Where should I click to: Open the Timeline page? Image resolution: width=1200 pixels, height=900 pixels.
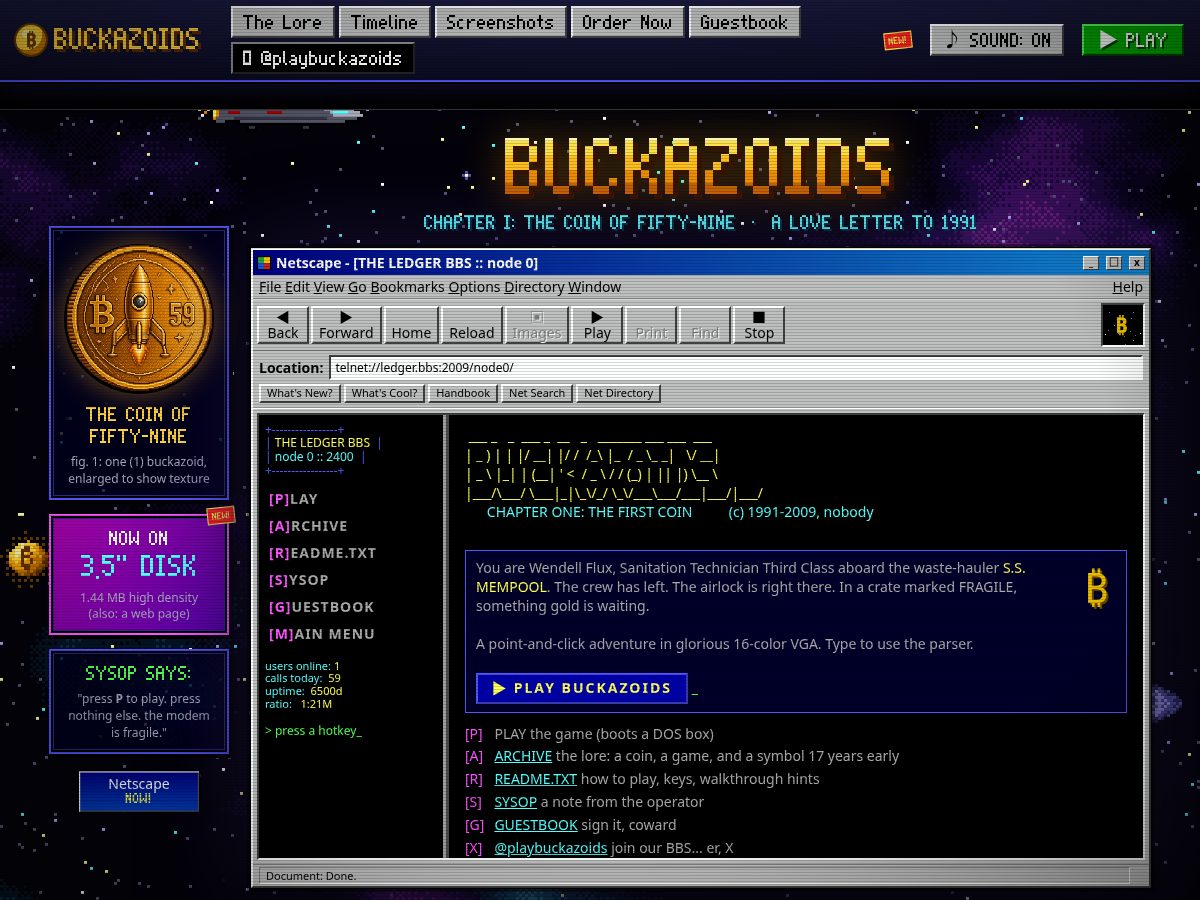pos(385,22)
